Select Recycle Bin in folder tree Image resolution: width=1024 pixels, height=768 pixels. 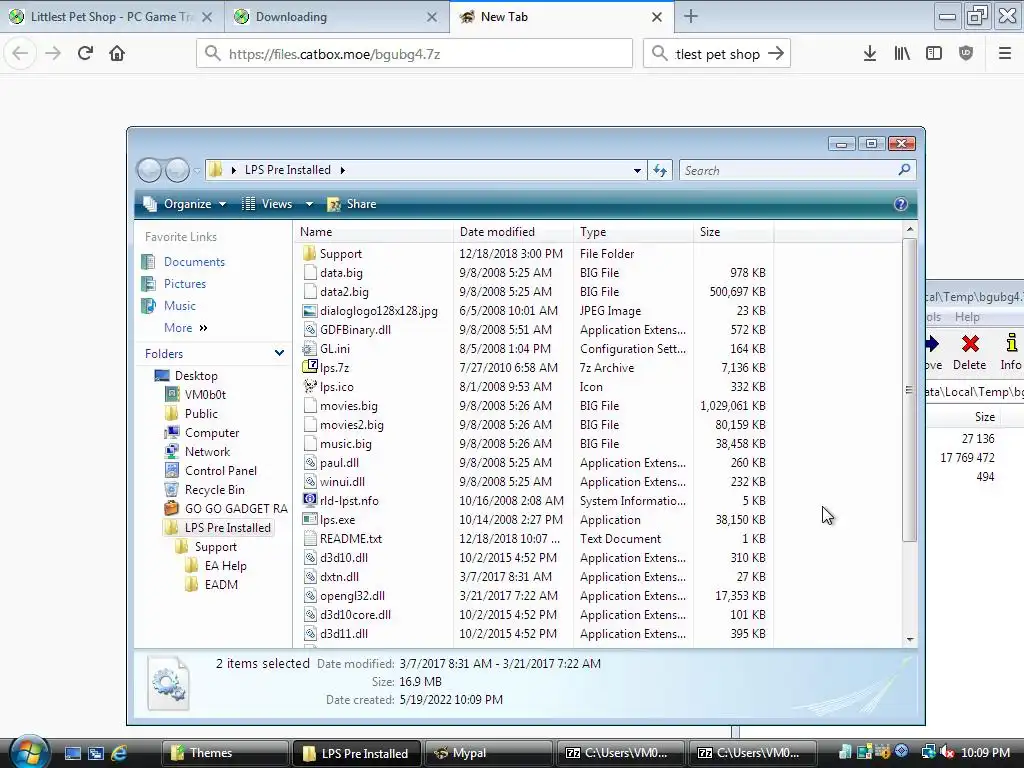pos(214,490)
